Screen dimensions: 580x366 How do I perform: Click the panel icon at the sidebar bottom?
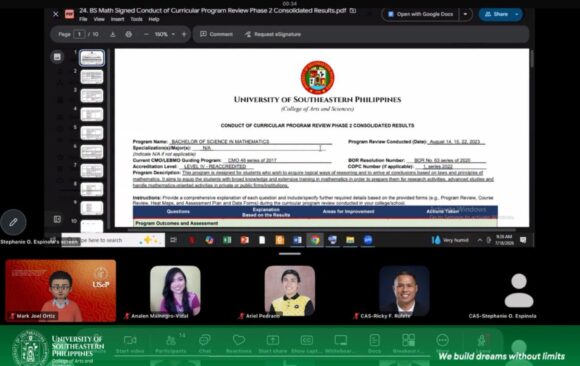(x=57, y=219)
